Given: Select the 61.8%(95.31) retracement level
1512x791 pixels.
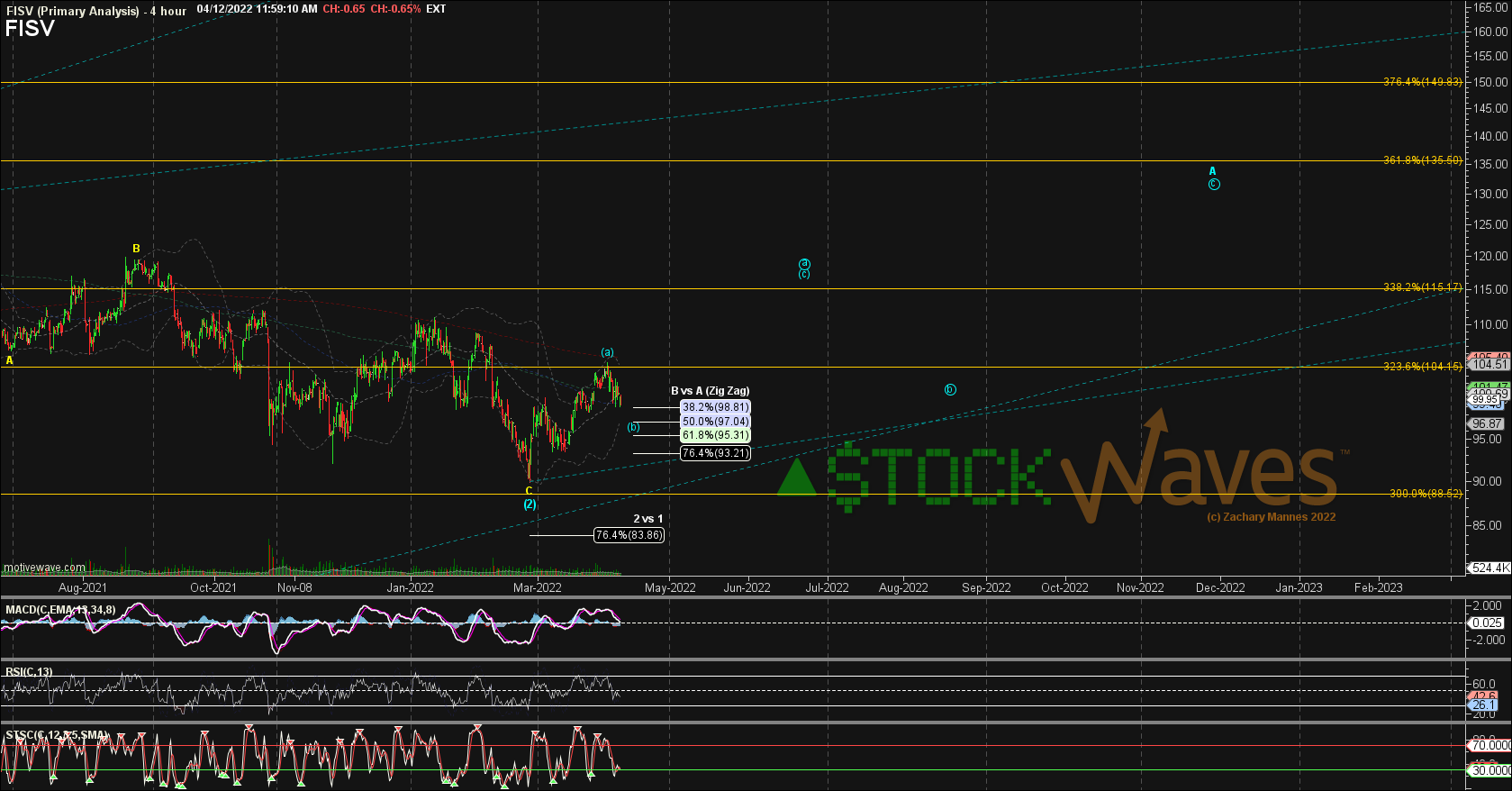Looking at the screenshot, I should (715, 435).
